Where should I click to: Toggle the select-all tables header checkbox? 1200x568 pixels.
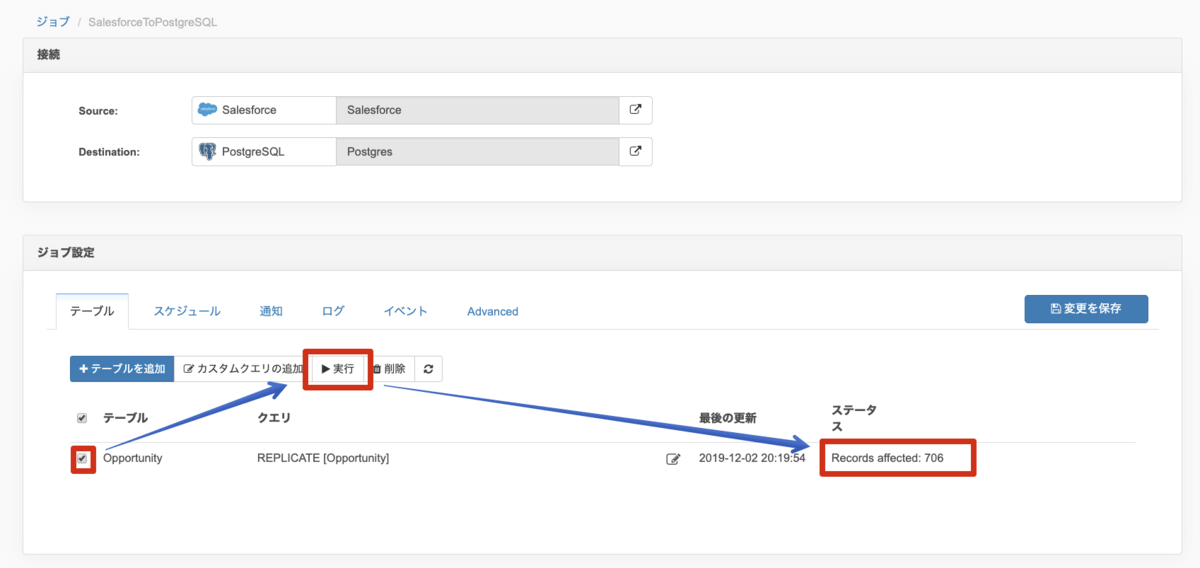pyautogui.click(x=82, y=418)
